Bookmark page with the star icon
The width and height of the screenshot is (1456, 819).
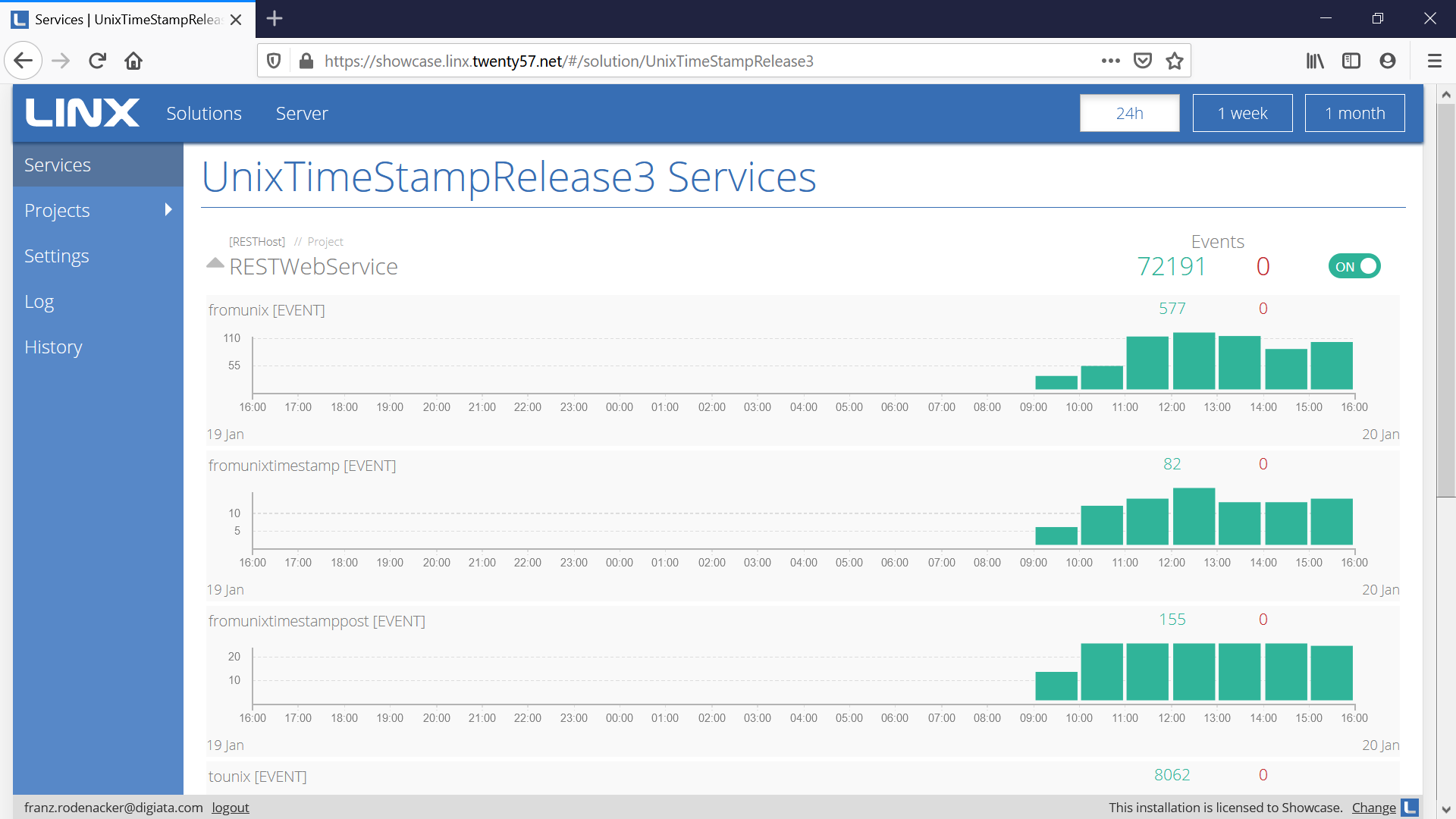point(1175,61)
